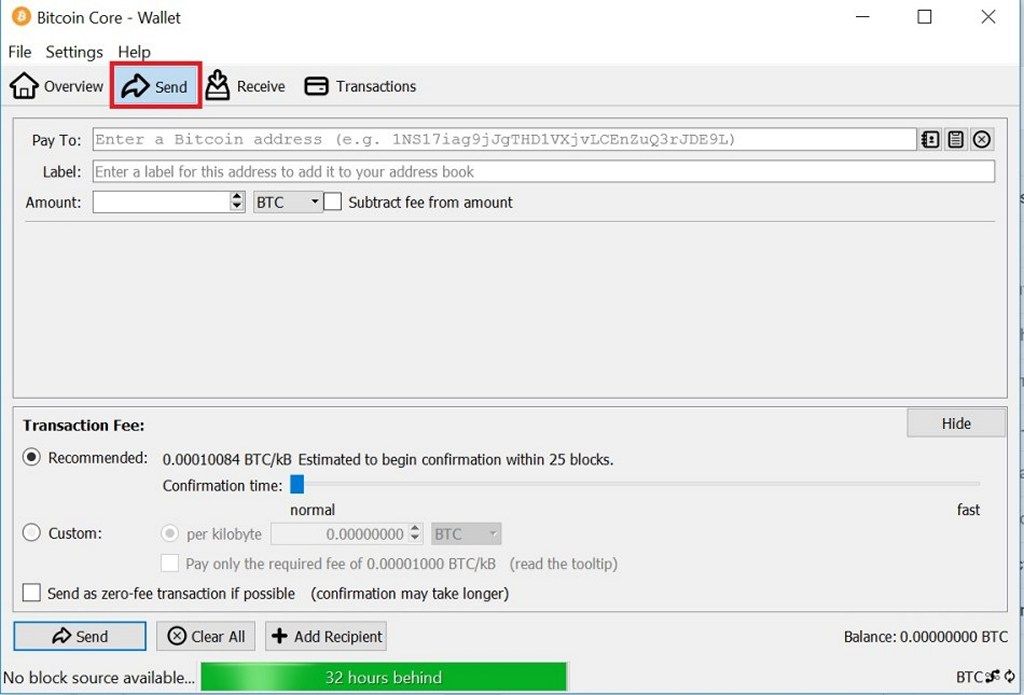Paste address from clipboard icon
Viewport: 1024px width, 695px height.
(955, 139)
